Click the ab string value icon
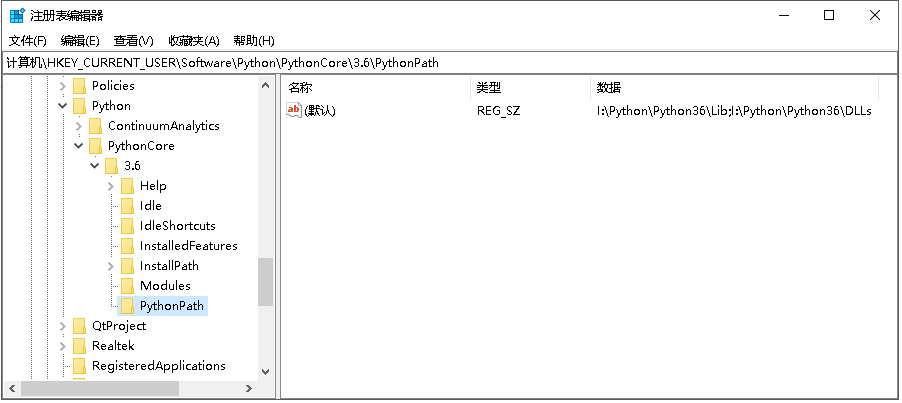The height and width of the screenshot is (403, 902). 294,111
